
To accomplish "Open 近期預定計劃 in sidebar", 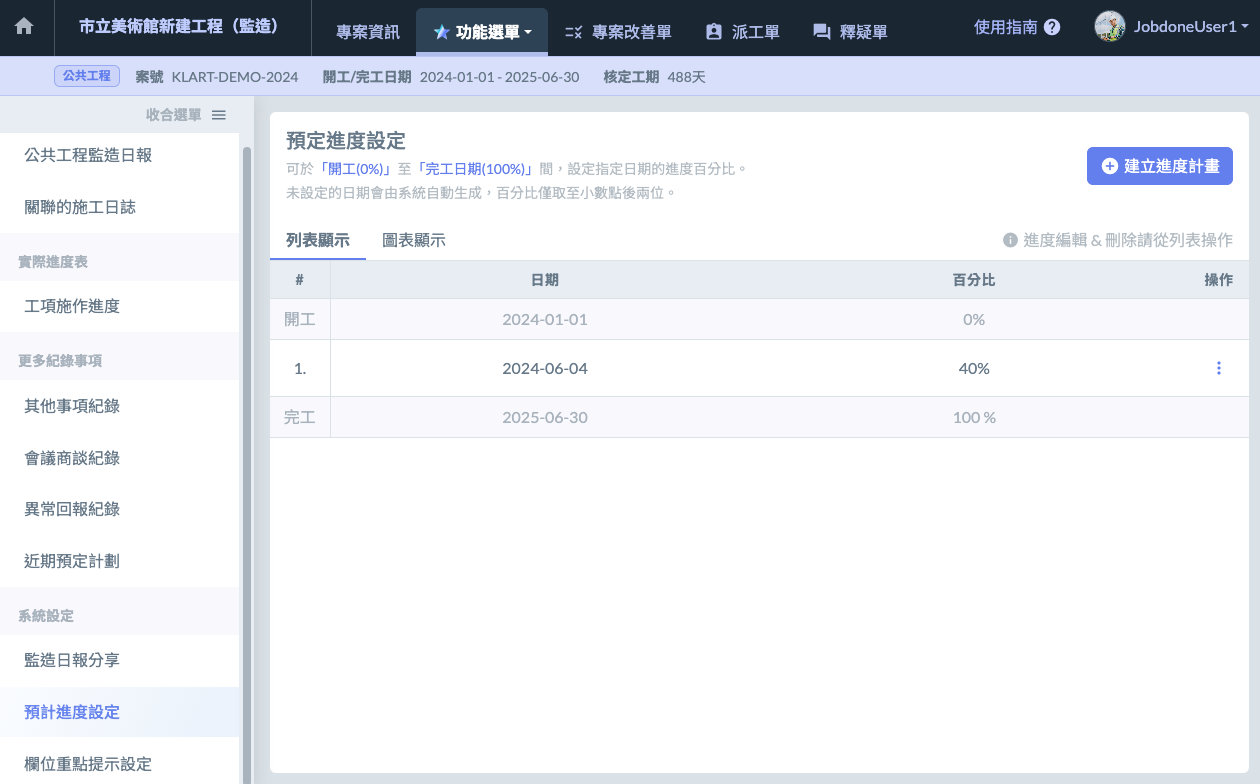I will 120,561.
